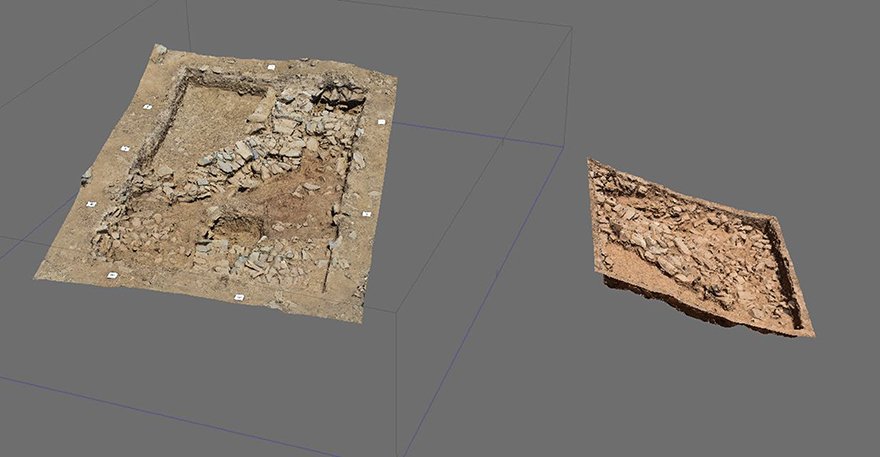This screenshot has width=880, height=457.
Task: Select the smaller excavation model on the right
Action: [x=700, y=250]
